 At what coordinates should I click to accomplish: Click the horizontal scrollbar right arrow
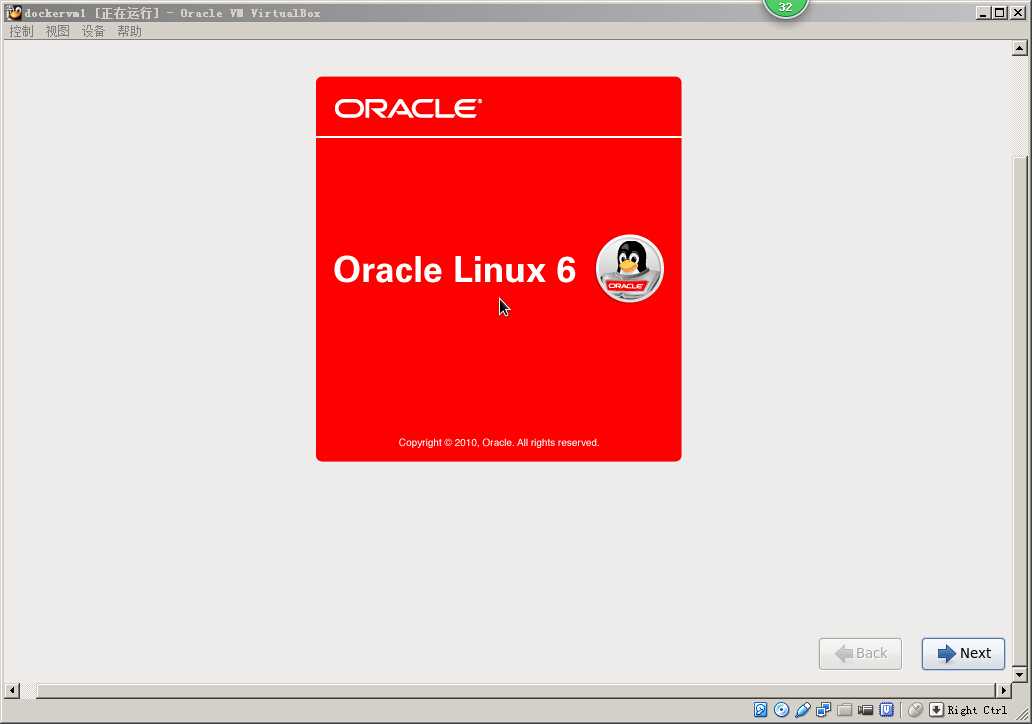point(1004,690)
